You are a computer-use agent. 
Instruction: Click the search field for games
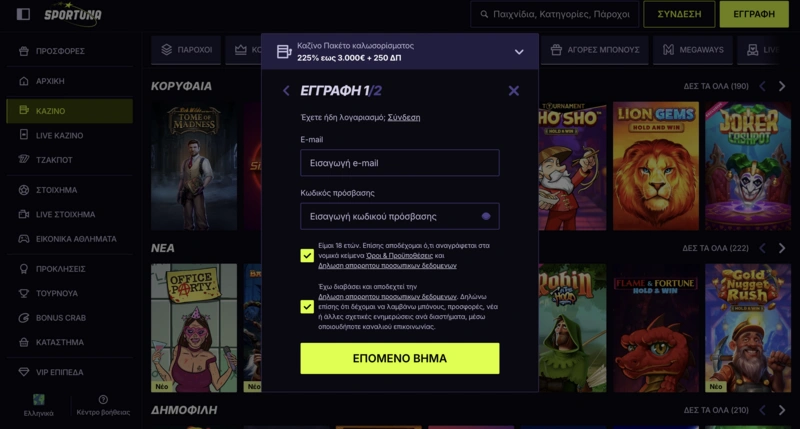tap(554, 14)
